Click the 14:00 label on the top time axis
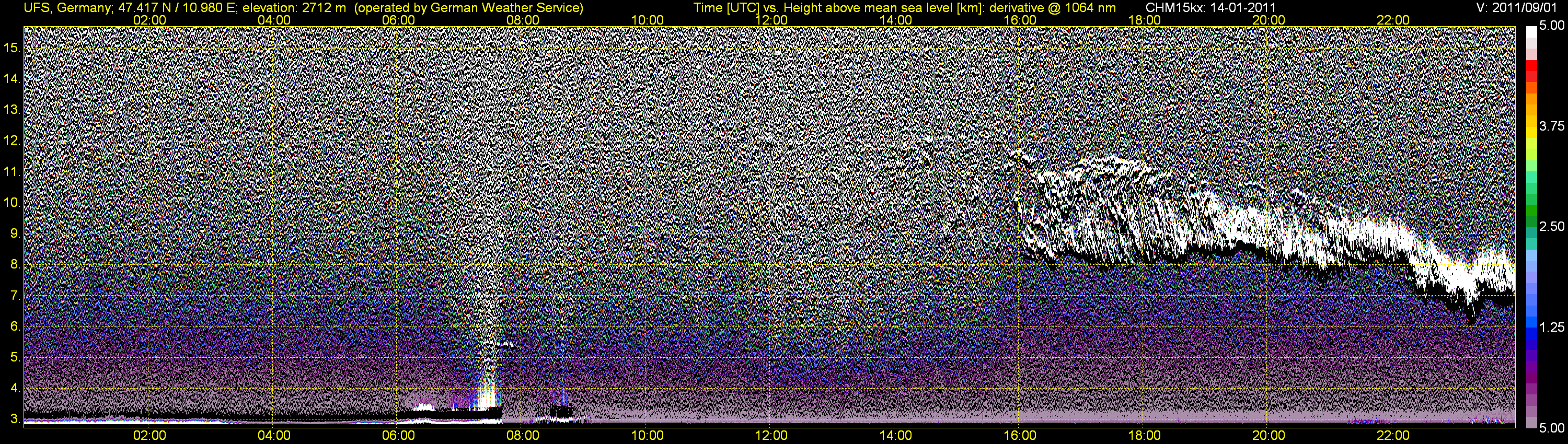Screen dimensions: 1568x444 (x=895, y=20)
